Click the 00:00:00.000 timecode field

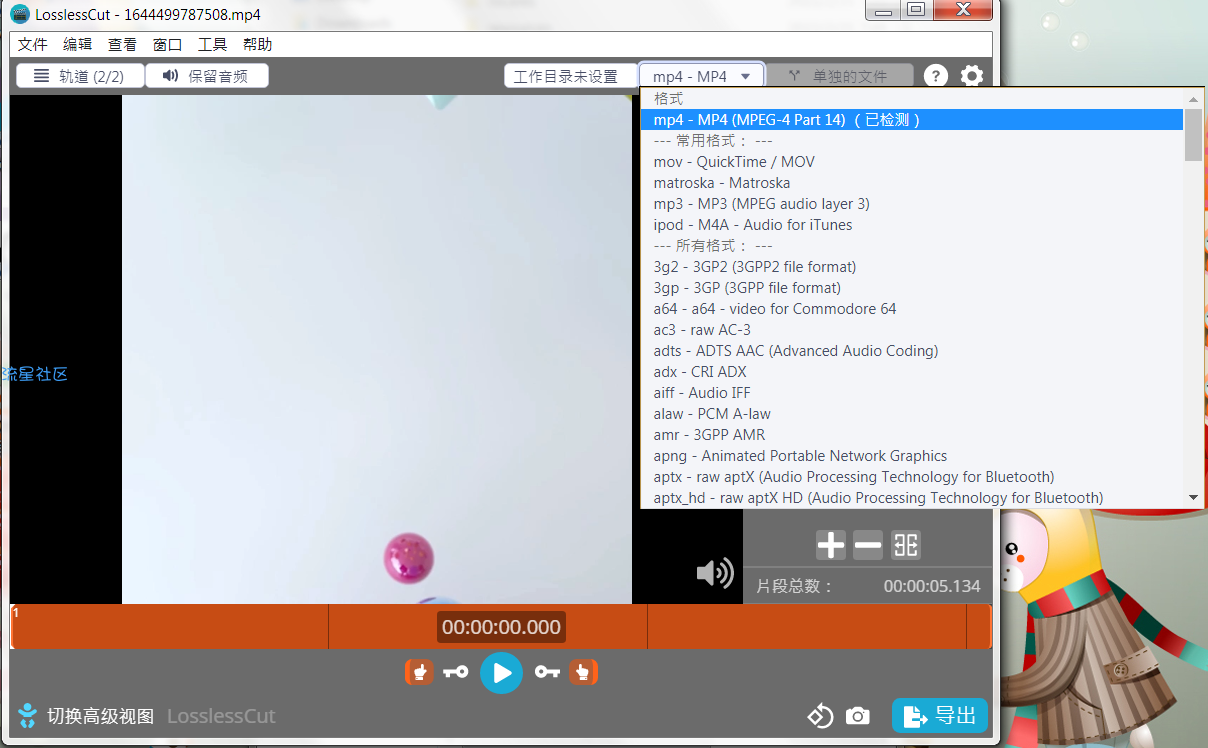point(501,627)
